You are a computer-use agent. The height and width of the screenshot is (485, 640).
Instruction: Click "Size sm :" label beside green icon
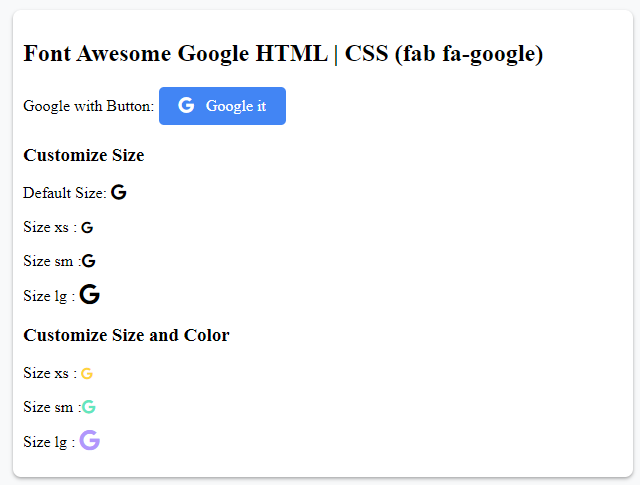click(50, 408)
